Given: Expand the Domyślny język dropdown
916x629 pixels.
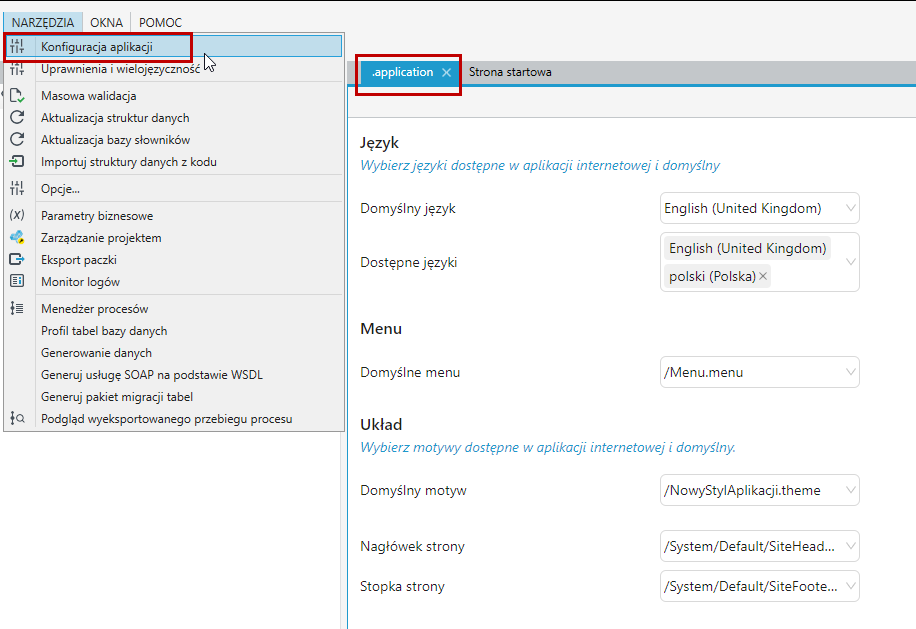Looking at the screenshot, I should (x=851, y=208).
